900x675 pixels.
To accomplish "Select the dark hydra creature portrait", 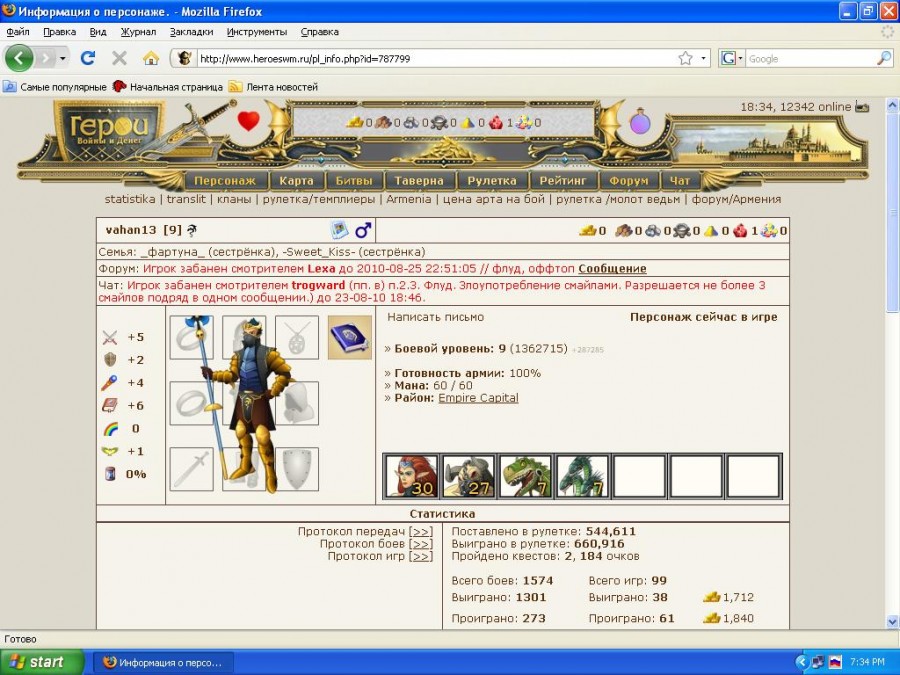I will [x=582, y=476].
